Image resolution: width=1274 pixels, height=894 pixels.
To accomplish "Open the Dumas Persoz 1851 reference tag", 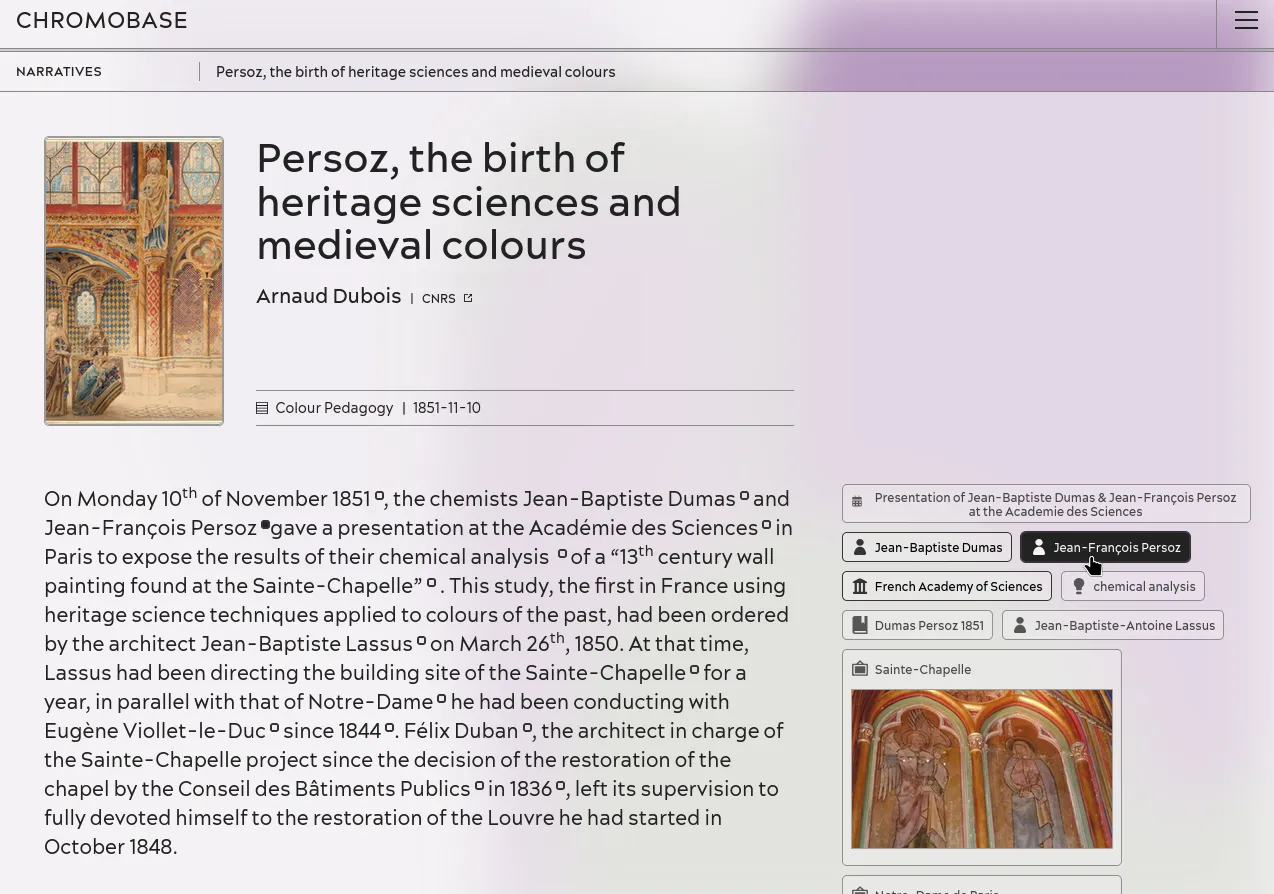I will click(917, 626).
